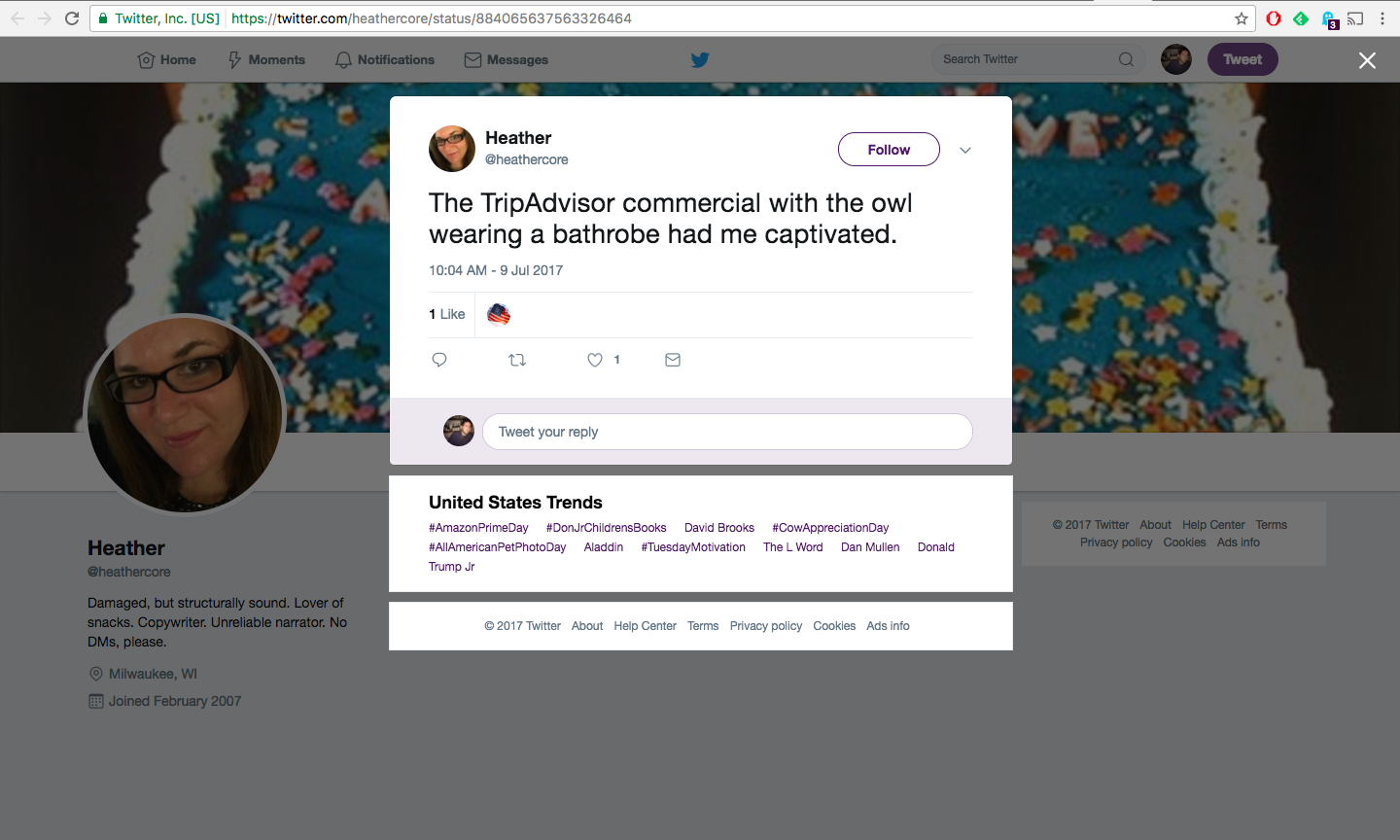Click Ads info in center footer
The height and width of the screenshot is (840, 1400).
[x=889, y=626]
